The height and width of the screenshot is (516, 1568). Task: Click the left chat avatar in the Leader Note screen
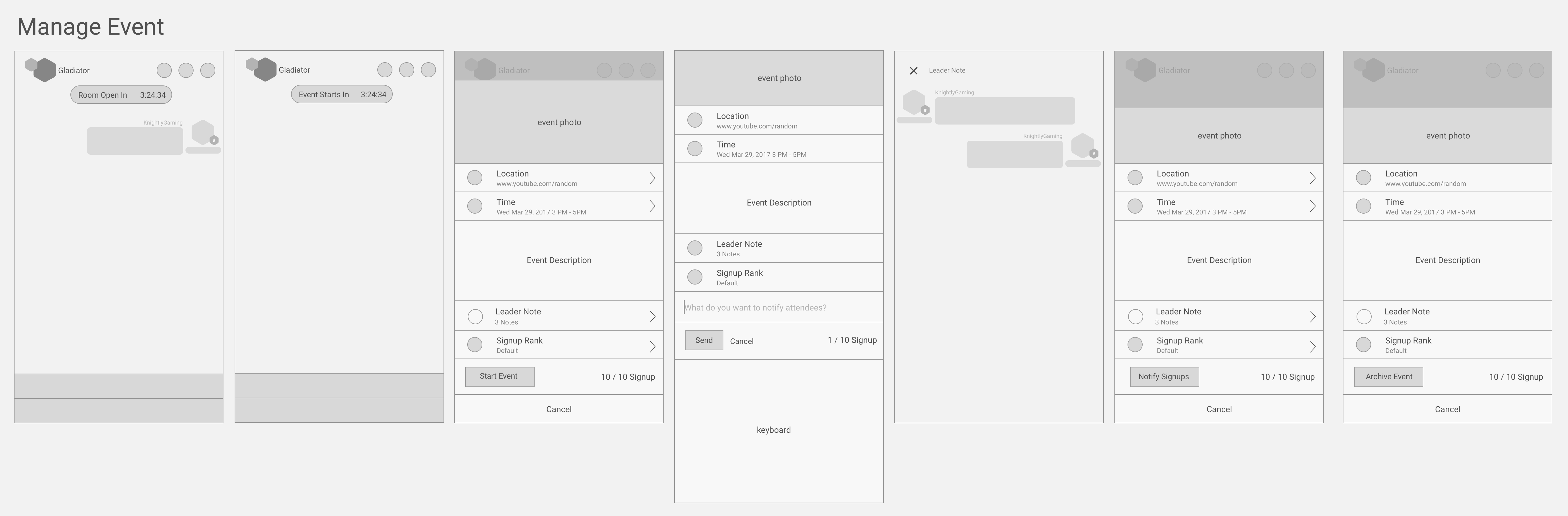coord(914,103)
